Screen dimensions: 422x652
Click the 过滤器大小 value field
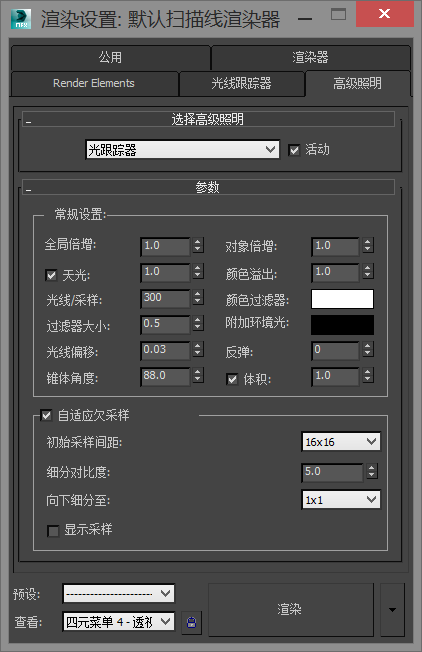(165, 324)
